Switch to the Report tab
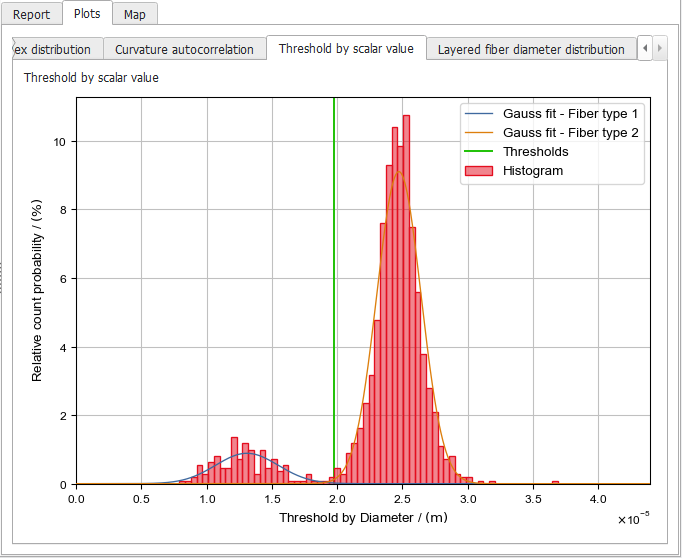 click(31, 15)
